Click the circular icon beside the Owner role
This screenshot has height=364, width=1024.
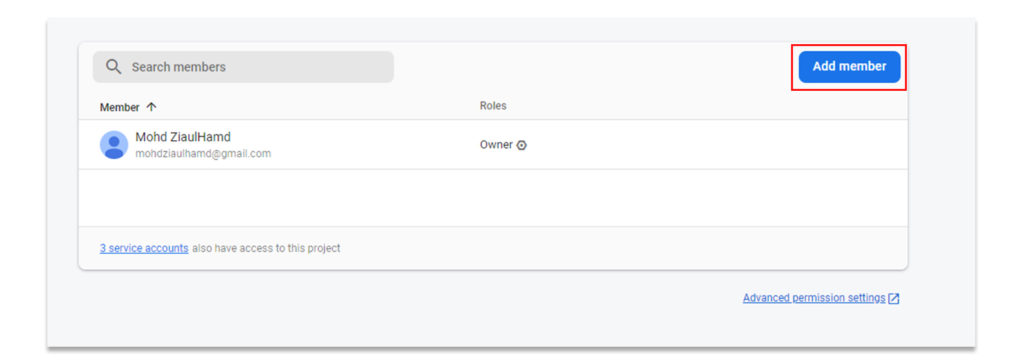tap(521, 145)
